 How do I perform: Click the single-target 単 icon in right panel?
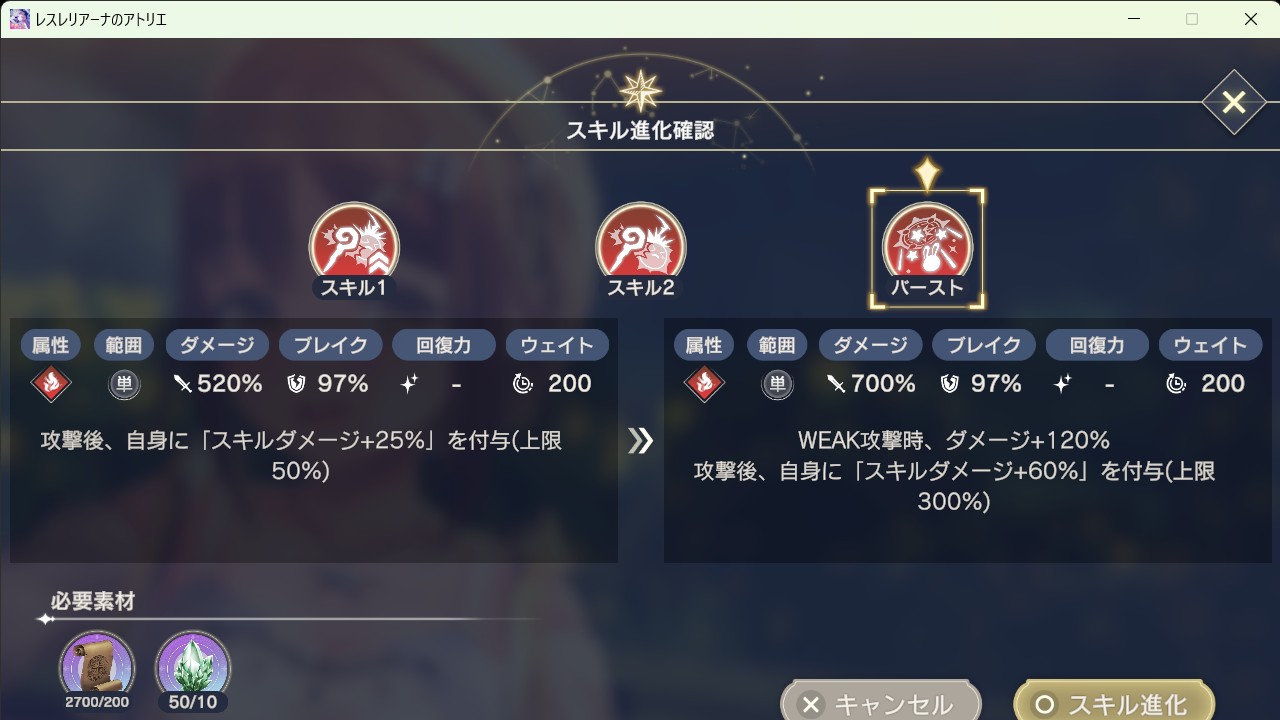tap(777, 384)
